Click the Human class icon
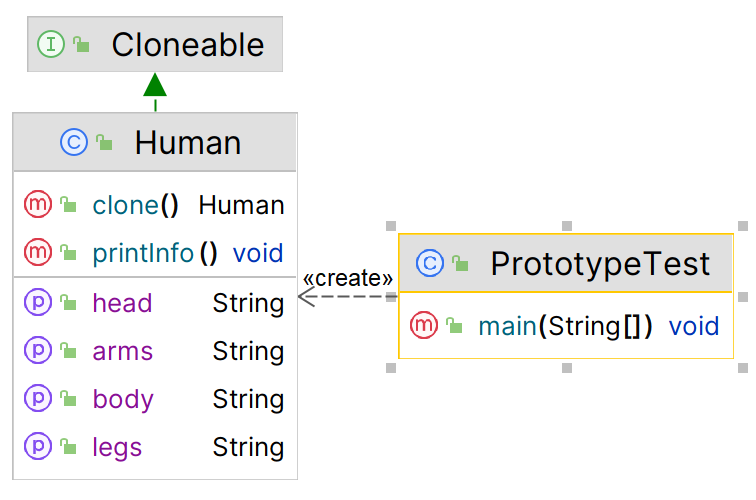The image size is (756, 500). (x=73, y=142)
